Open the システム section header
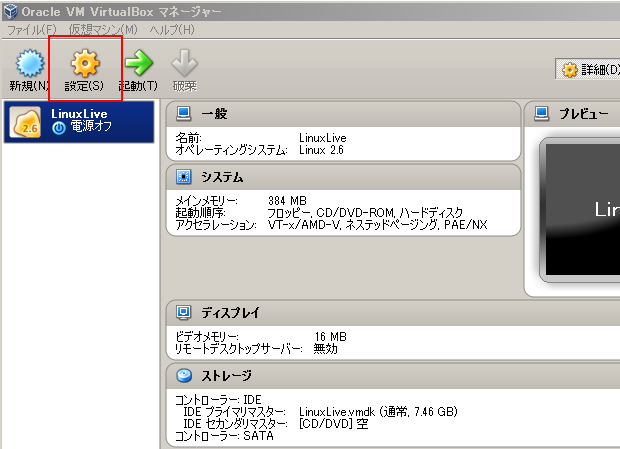This screenshot has width=620, height=449. tap(343, 177)
